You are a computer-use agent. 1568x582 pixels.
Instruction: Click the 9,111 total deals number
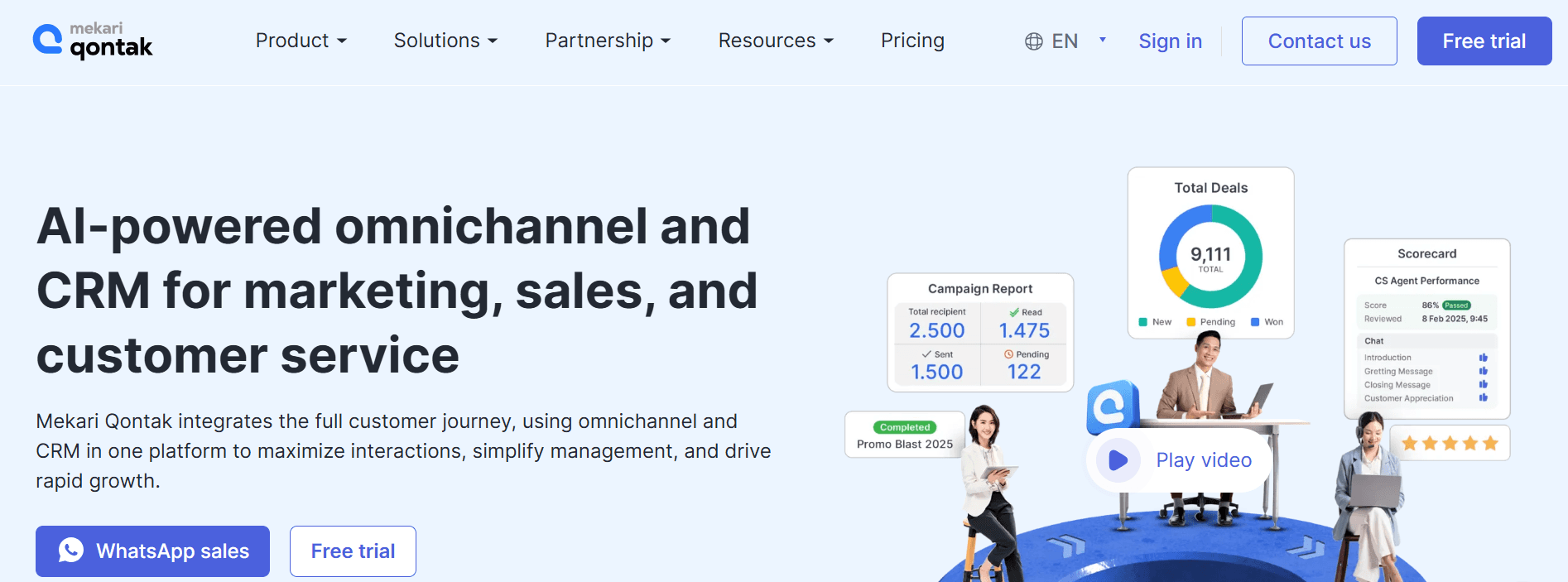coord(1210,254)
